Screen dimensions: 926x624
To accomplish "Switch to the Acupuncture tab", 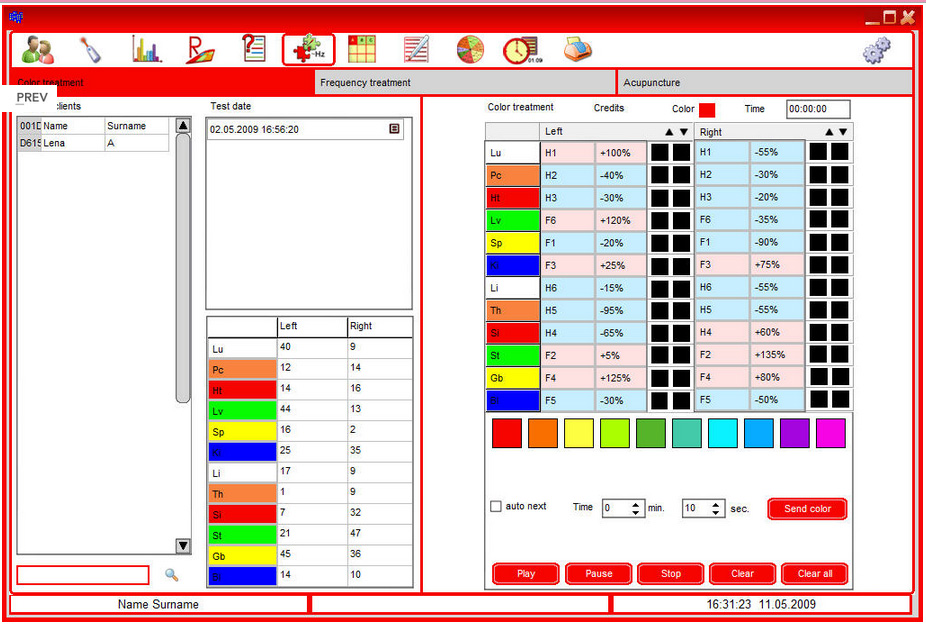I will click(765, 82).
